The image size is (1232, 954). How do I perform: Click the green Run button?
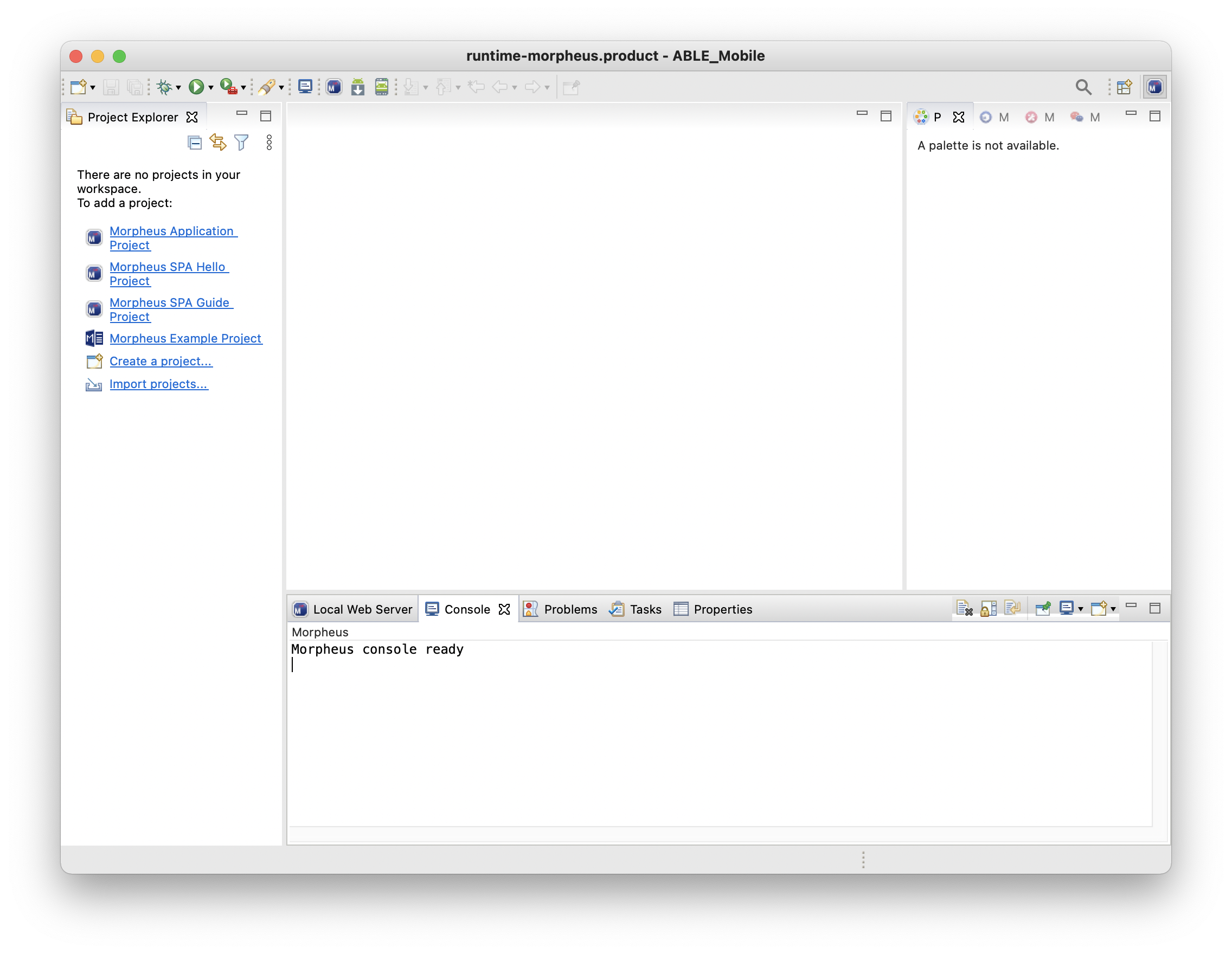(x=196, y=86)
